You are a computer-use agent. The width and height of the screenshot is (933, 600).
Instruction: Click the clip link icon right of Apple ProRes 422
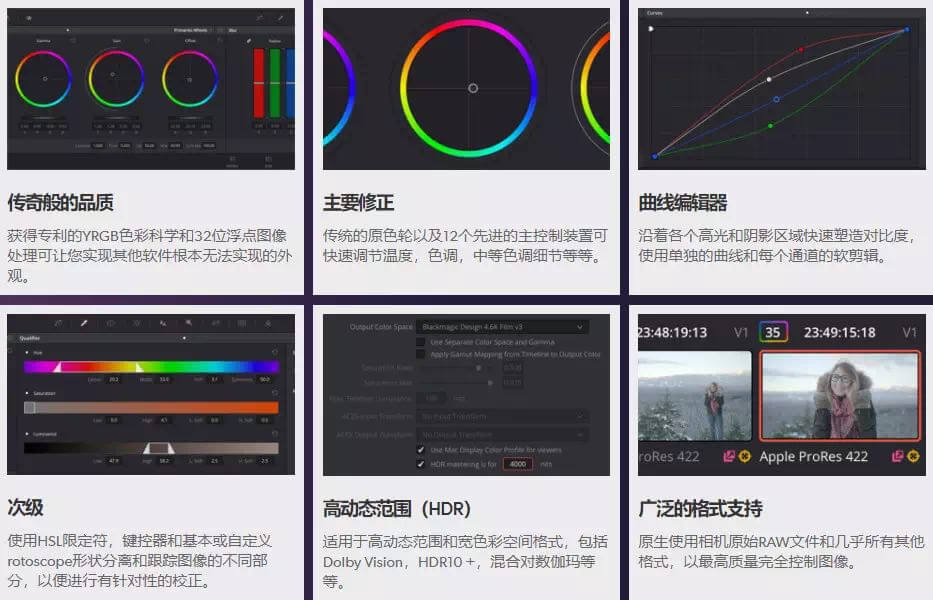897,457
